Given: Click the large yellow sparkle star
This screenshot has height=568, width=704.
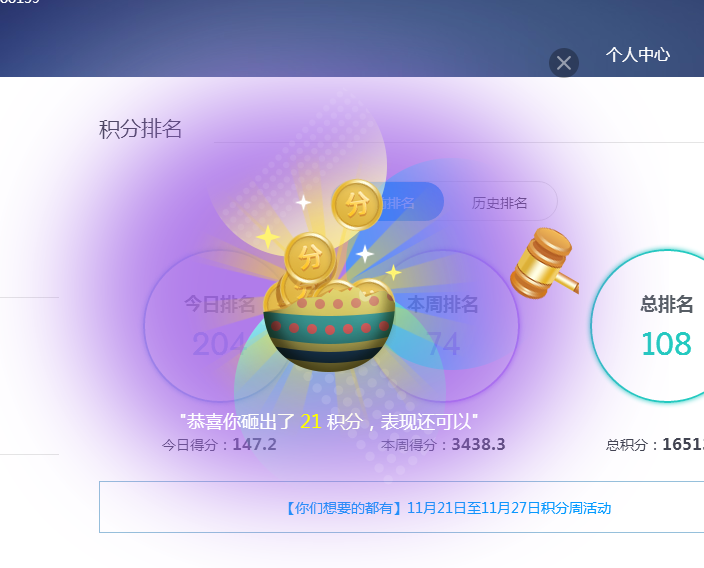Looking at the screenshot, I should pos(268,237).
